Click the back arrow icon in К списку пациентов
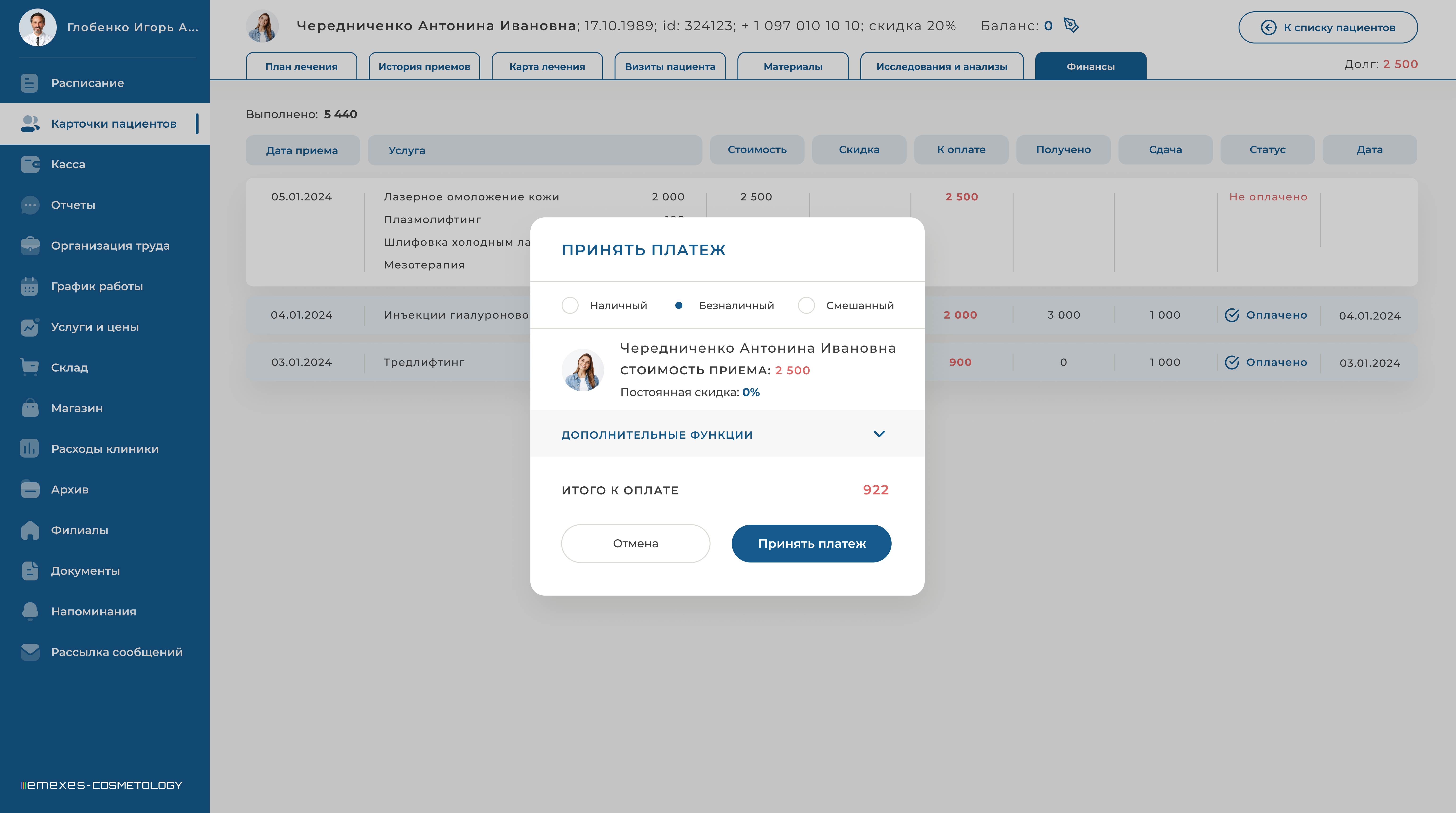The width and height of the screenshot is (1456, 813). click(x=1268, y=28)
